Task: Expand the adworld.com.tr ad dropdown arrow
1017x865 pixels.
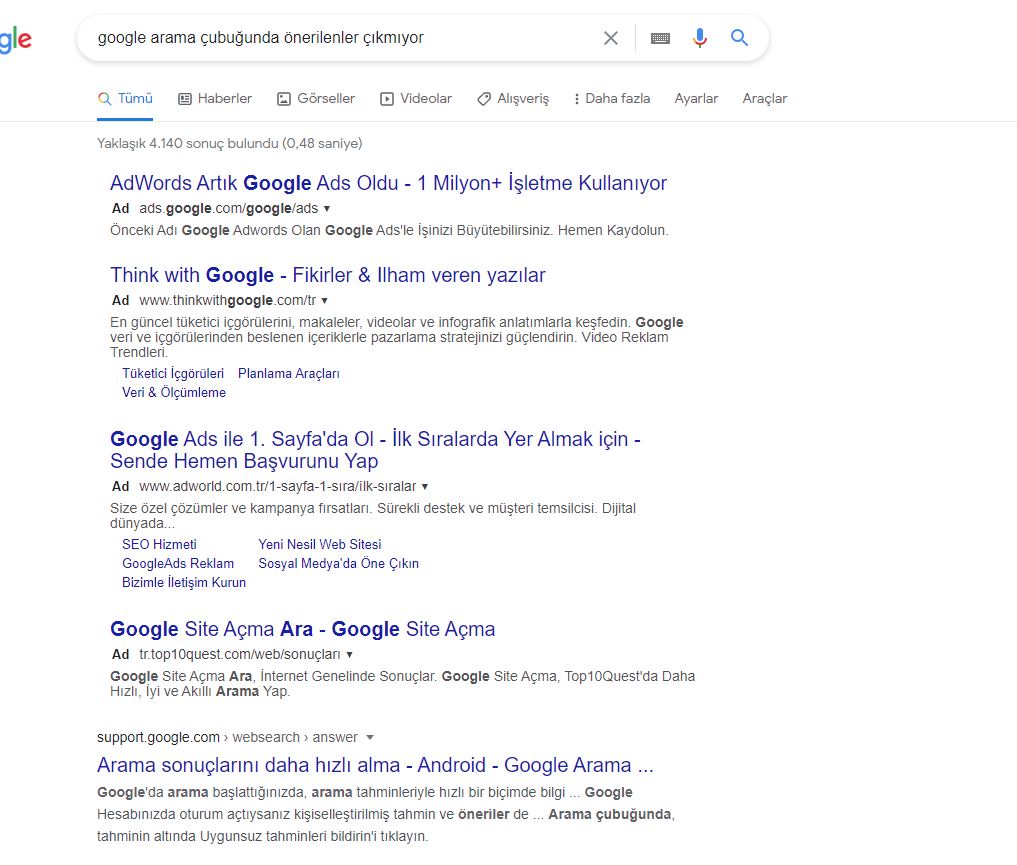Action: [x=425, y=487]
